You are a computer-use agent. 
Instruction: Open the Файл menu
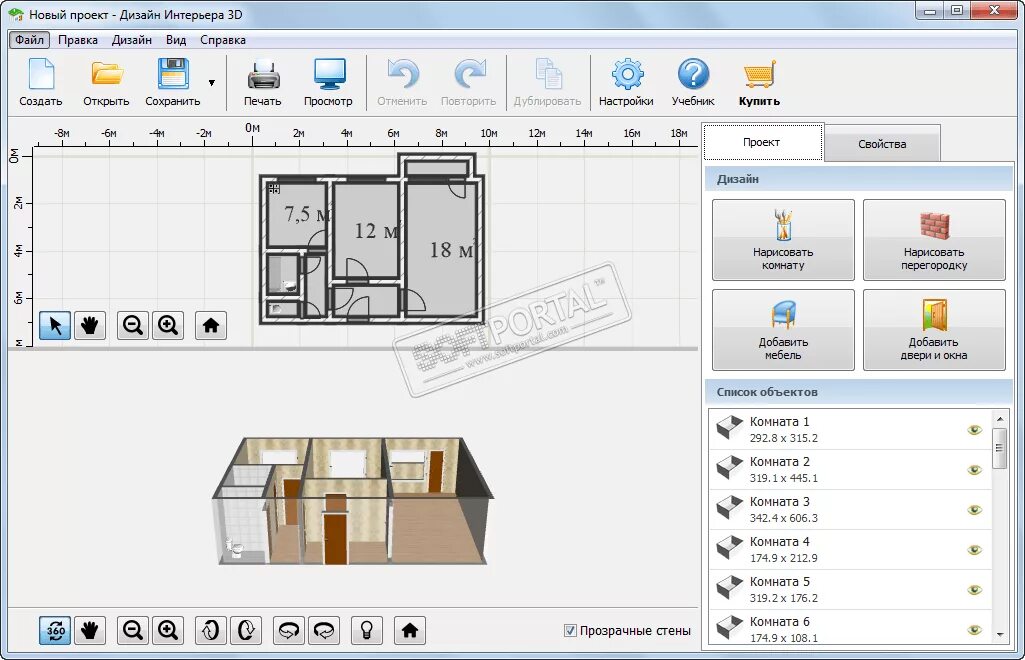point(29,40)
